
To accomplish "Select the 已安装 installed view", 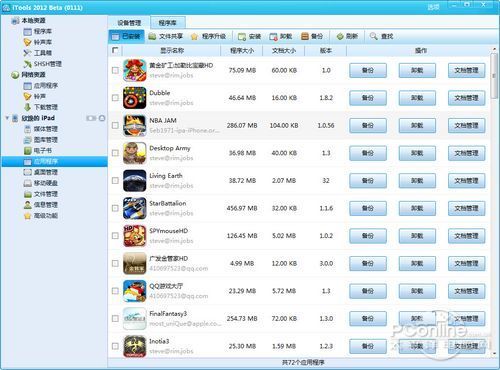I will [126, 36].
